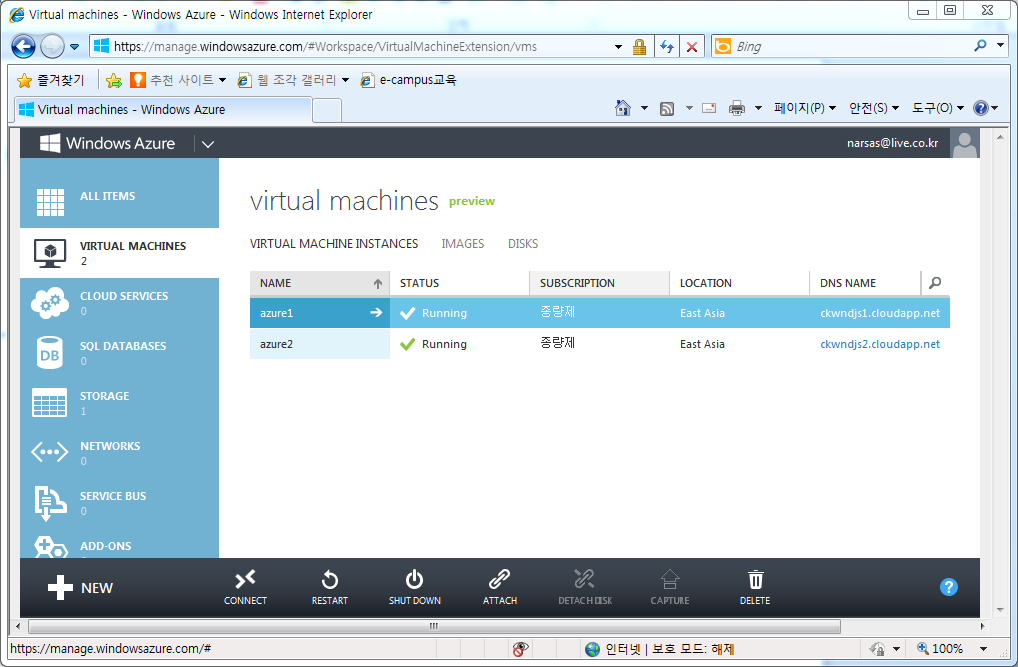
Task: Open the new blank tab
Action: (327, 110)
